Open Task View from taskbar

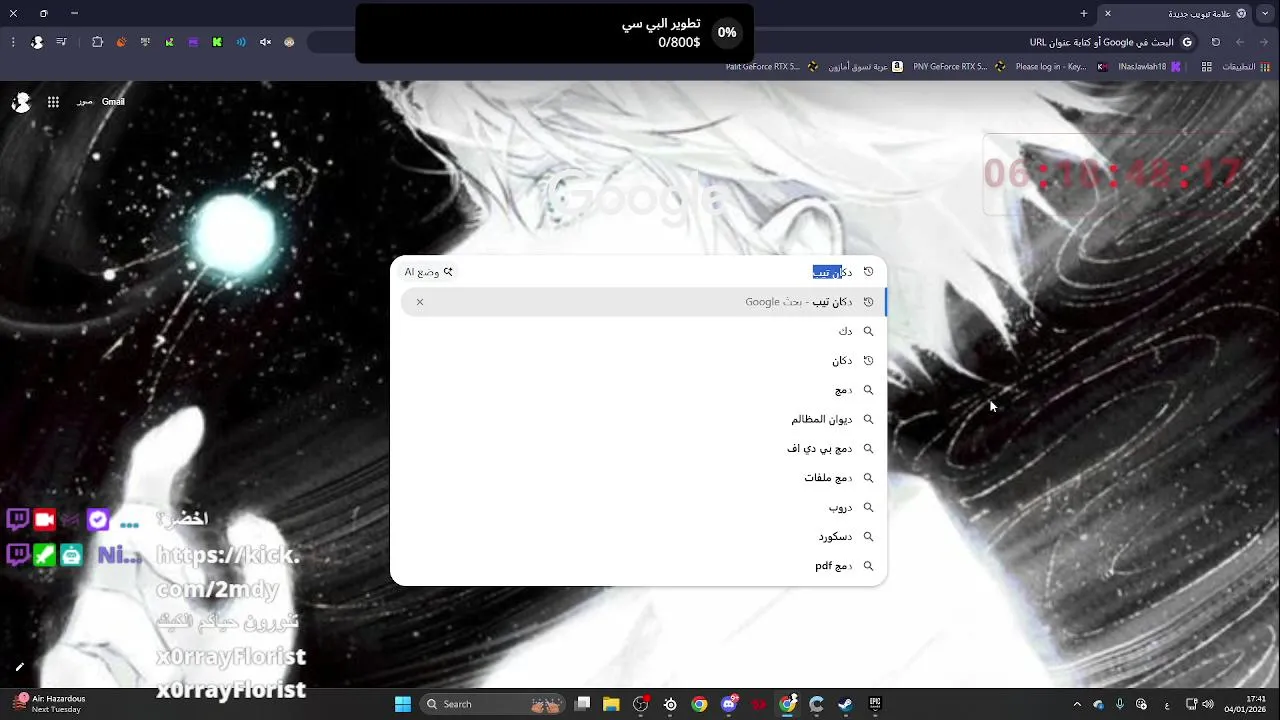(x=583, y=704)
